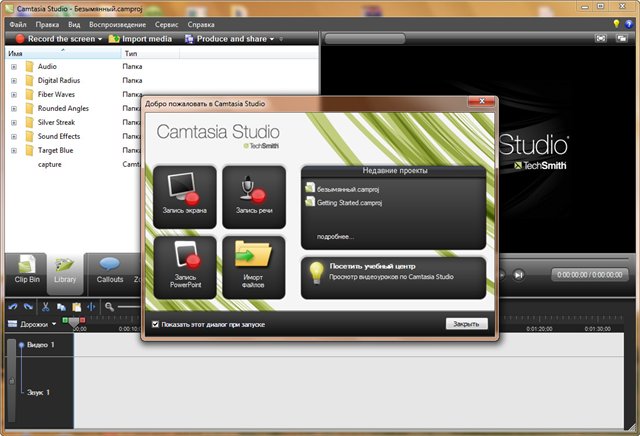Click the lock icon on track header

click(x=12, y=381)
